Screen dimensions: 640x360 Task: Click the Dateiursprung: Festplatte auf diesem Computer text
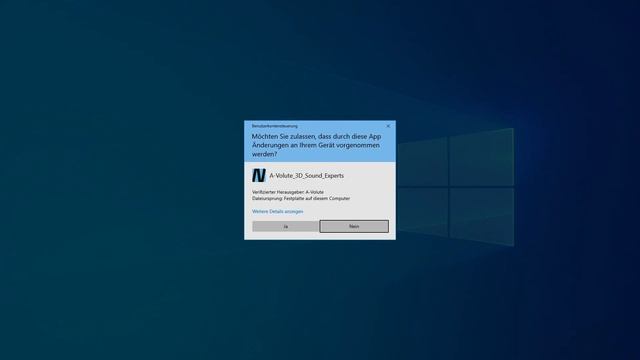click(x=301, y=198)
